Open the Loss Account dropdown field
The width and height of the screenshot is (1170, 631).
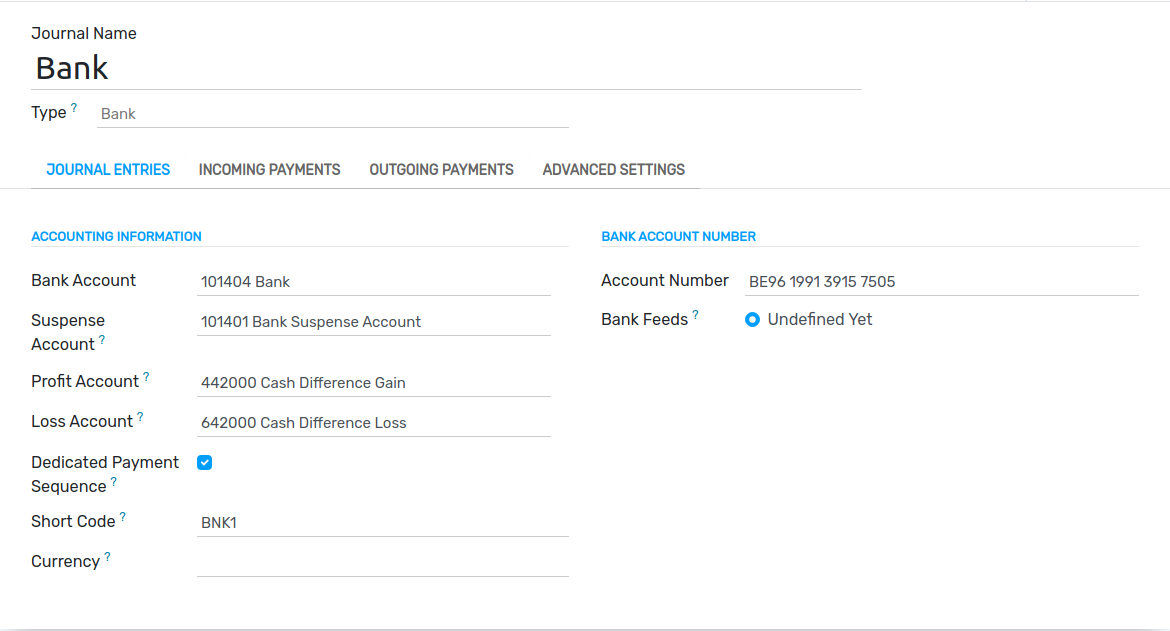(x=374, y=423)
